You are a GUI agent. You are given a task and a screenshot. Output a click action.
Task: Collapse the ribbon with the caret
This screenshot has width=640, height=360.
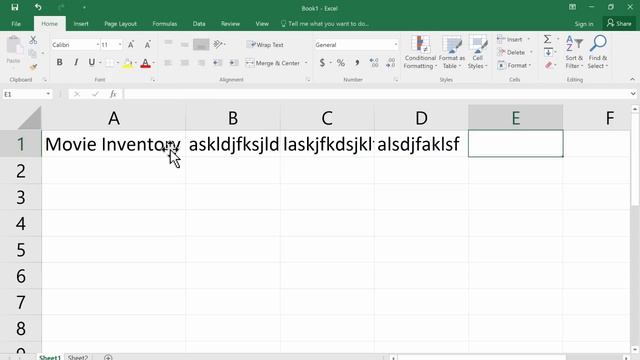[x=632, y=79]
